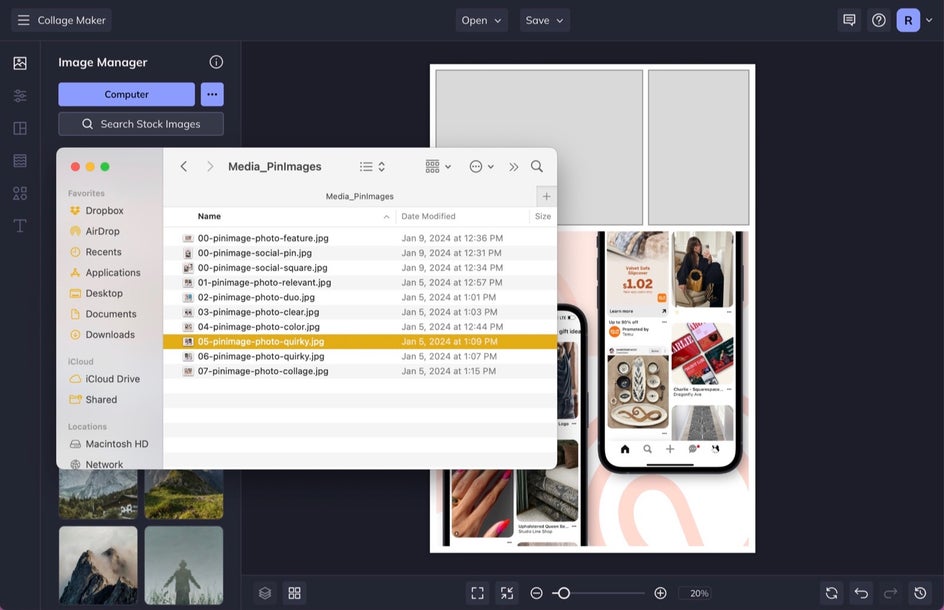Screen dimensions: 944x610
Task: Expand the Save dropdown menu
Action: pyautogui.click(x=545, y=20)
